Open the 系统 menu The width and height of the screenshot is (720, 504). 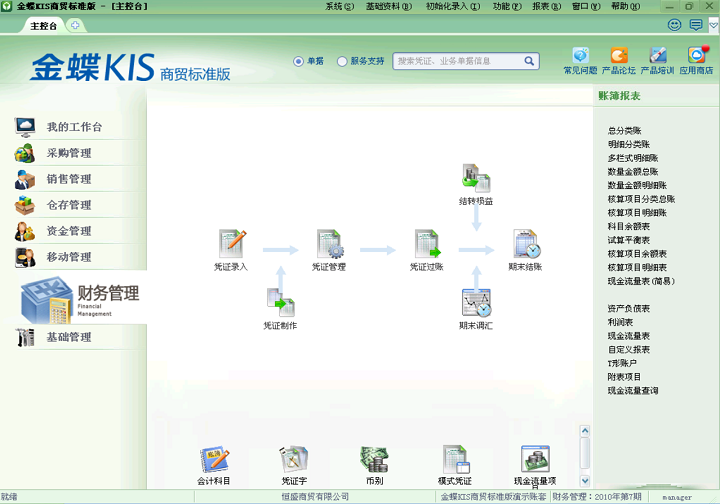point(339,6)
